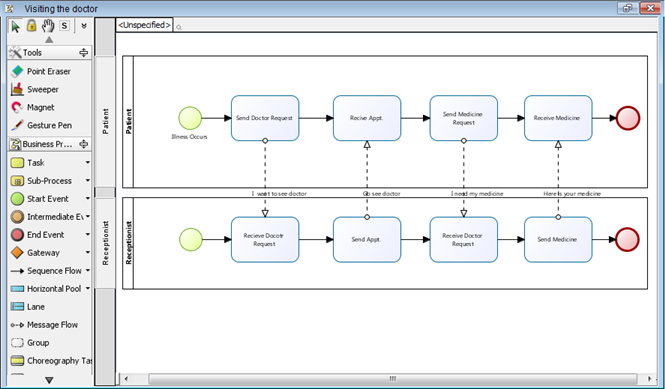The image size is (665, 389).
Task: Toggle the lock tool icon
Action: pos(31,26)
